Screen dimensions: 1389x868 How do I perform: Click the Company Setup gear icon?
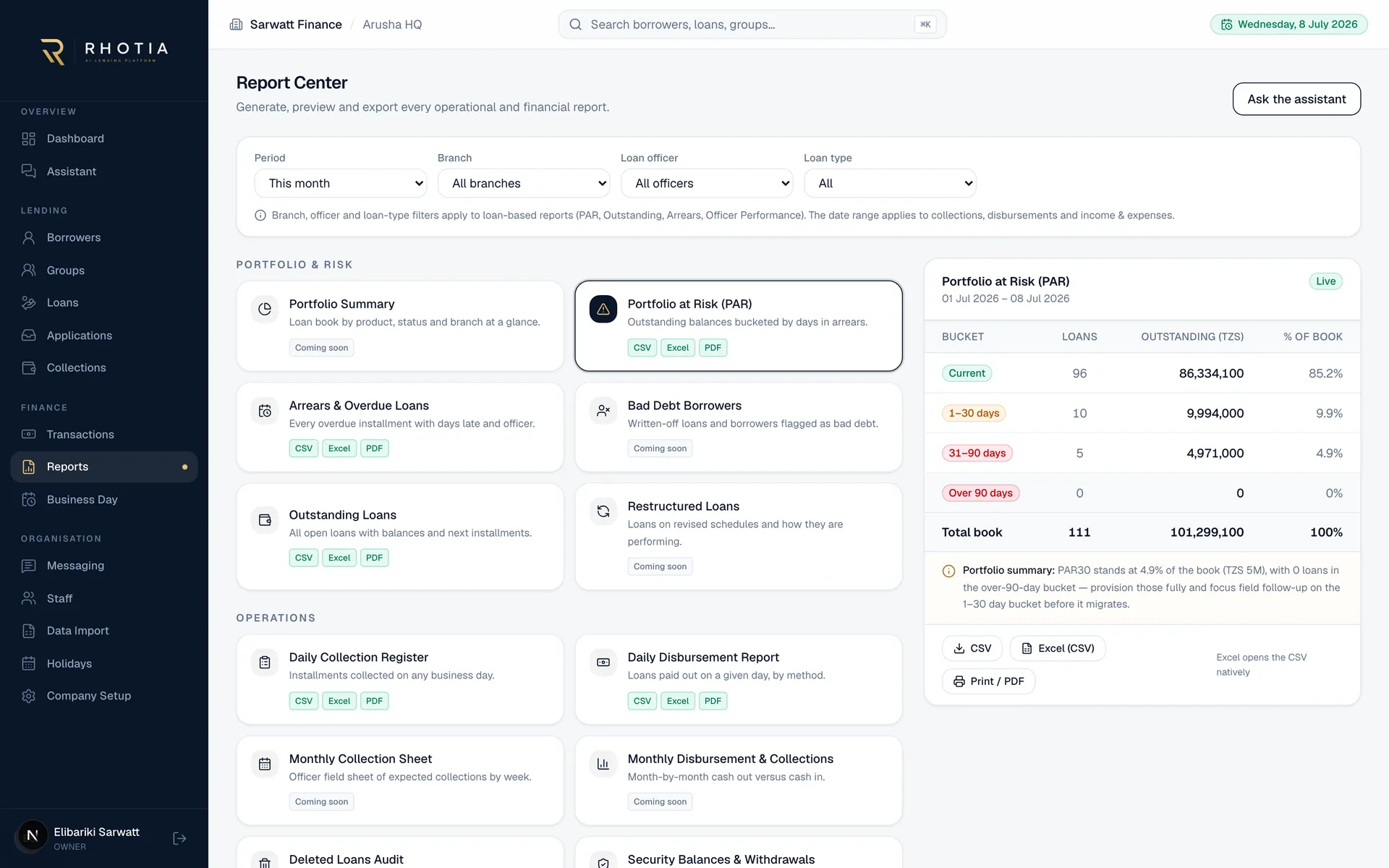point(29,697)
